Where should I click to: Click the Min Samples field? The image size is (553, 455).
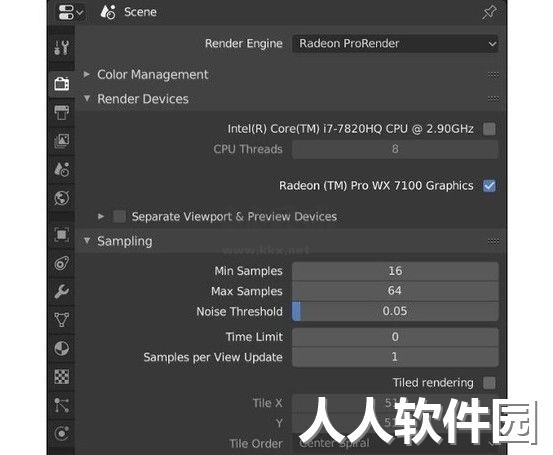pos(395,271)
